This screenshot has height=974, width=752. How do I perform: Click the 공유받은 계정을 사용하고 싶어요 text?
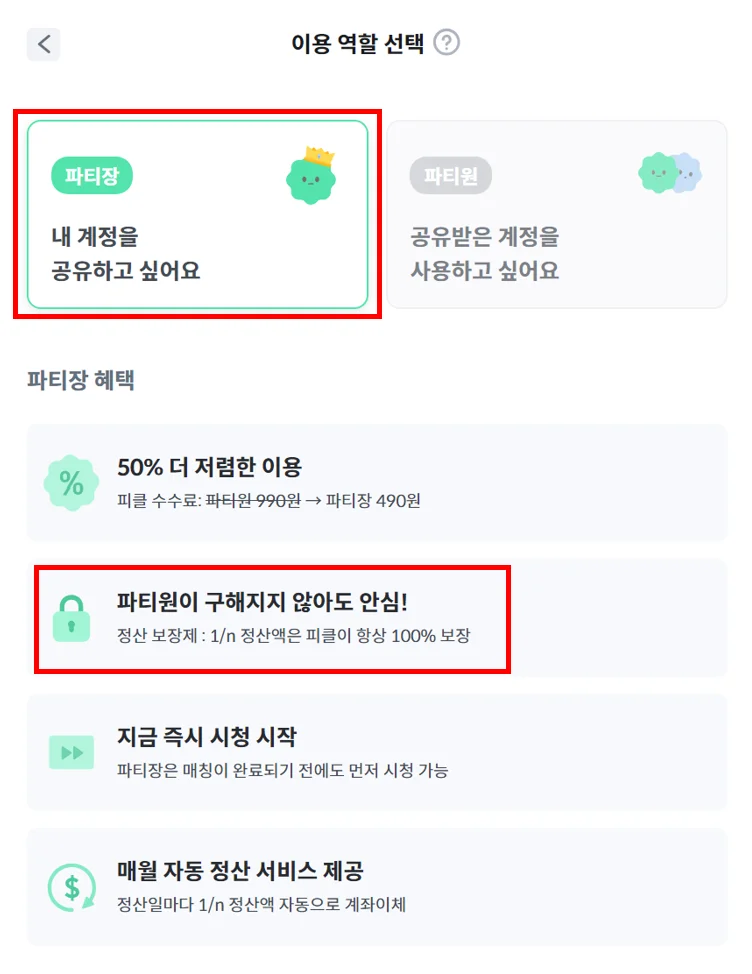click(x=485, y=254)
